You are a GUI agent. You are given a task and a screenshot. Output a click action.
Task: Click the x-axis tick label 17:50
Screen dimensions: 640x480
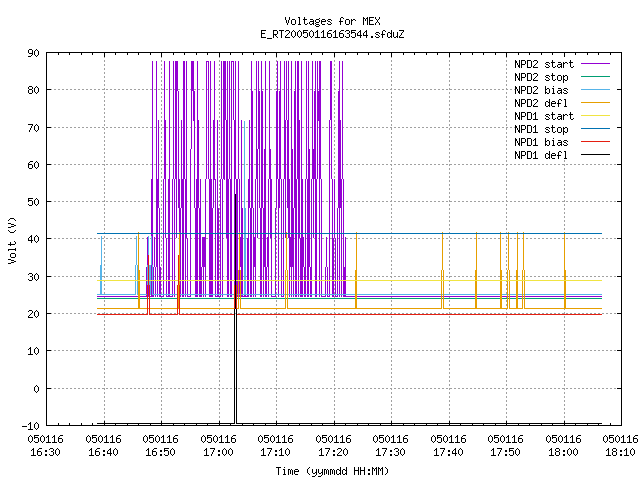[x=506, y=452]
